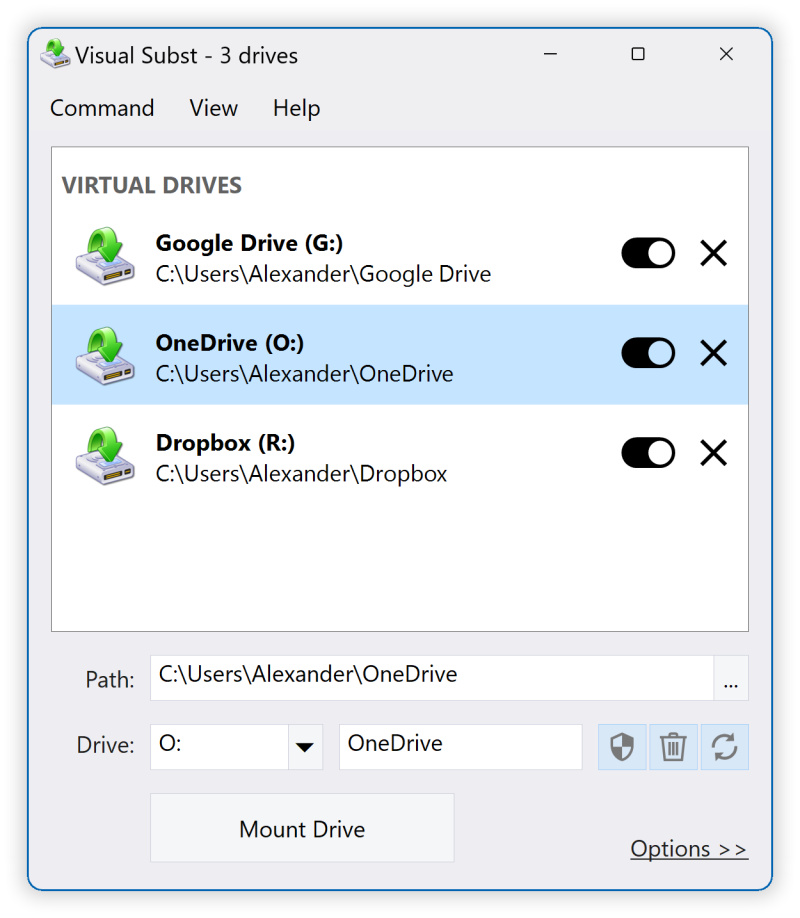Click the O: drive letter combo box
The height and width of the screenshot is (918, 800).
[237, 747]
